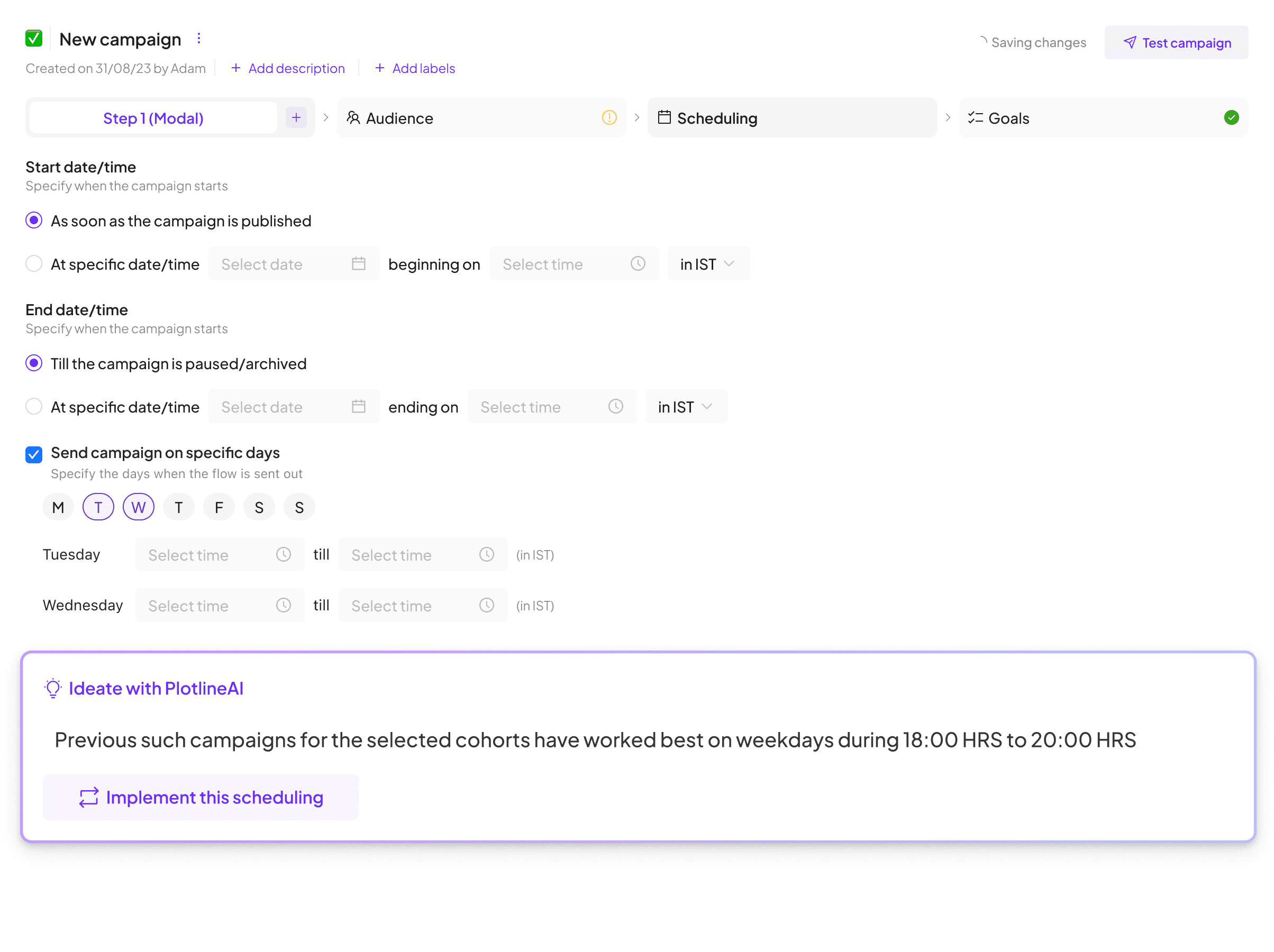Open the start time in IST dropdown
Image resolution: width=1274 pixels, height=952 pixels.
[708, 264]
